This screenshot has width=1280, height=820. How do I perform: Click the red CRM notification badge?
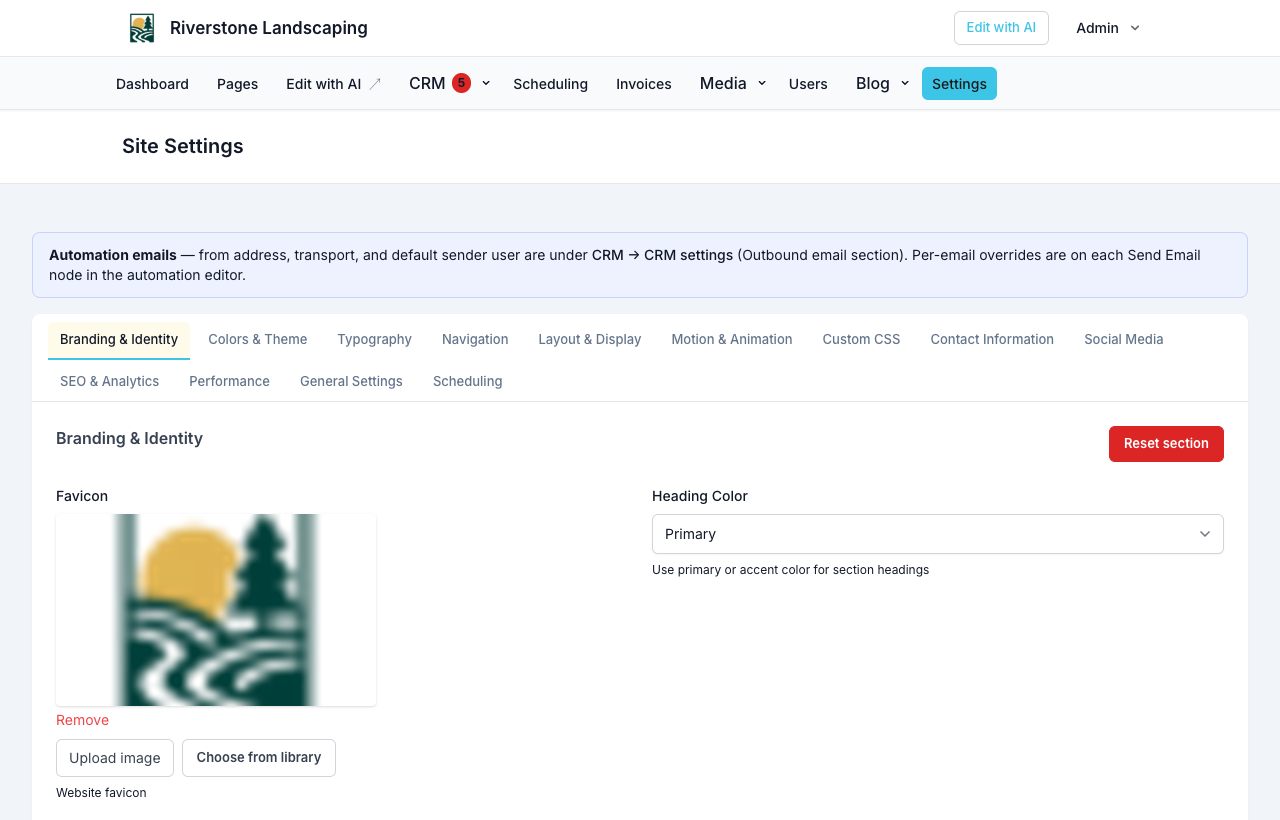(x=461, y=83)
